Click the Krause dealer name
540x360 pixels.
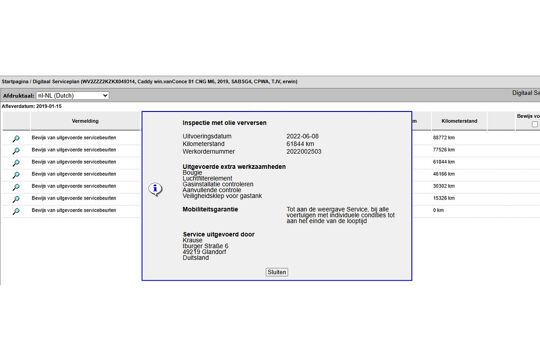coord(193,240)
